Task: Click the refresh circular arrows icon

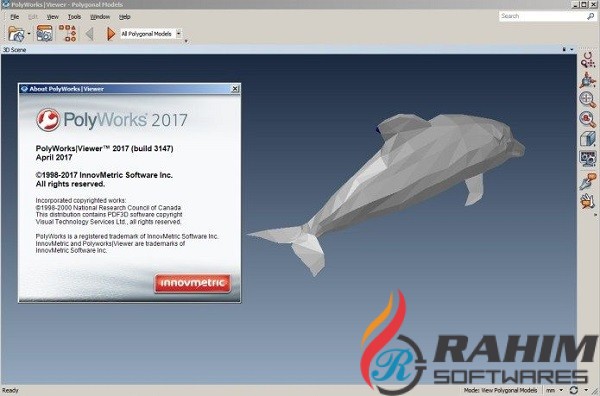Action: (573, 390)
